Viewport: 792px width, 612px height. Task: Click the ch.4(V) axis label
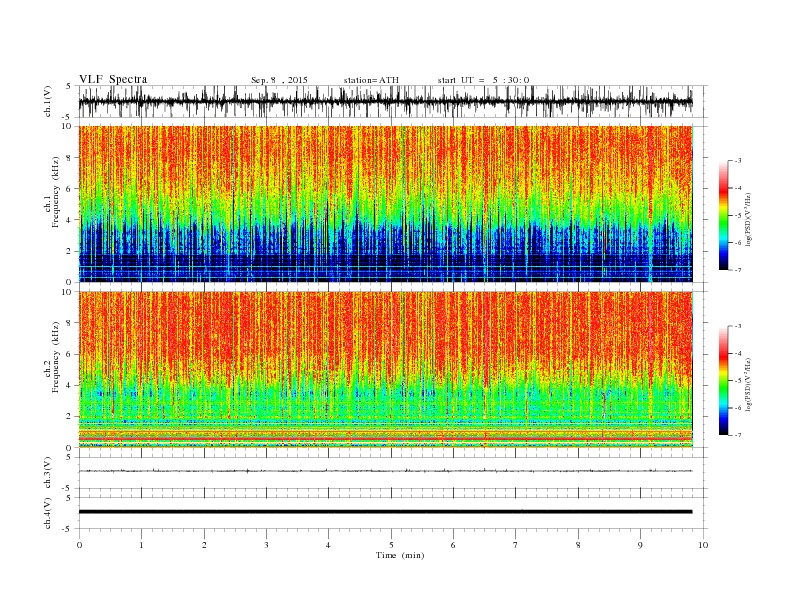(x=48, y=513)
